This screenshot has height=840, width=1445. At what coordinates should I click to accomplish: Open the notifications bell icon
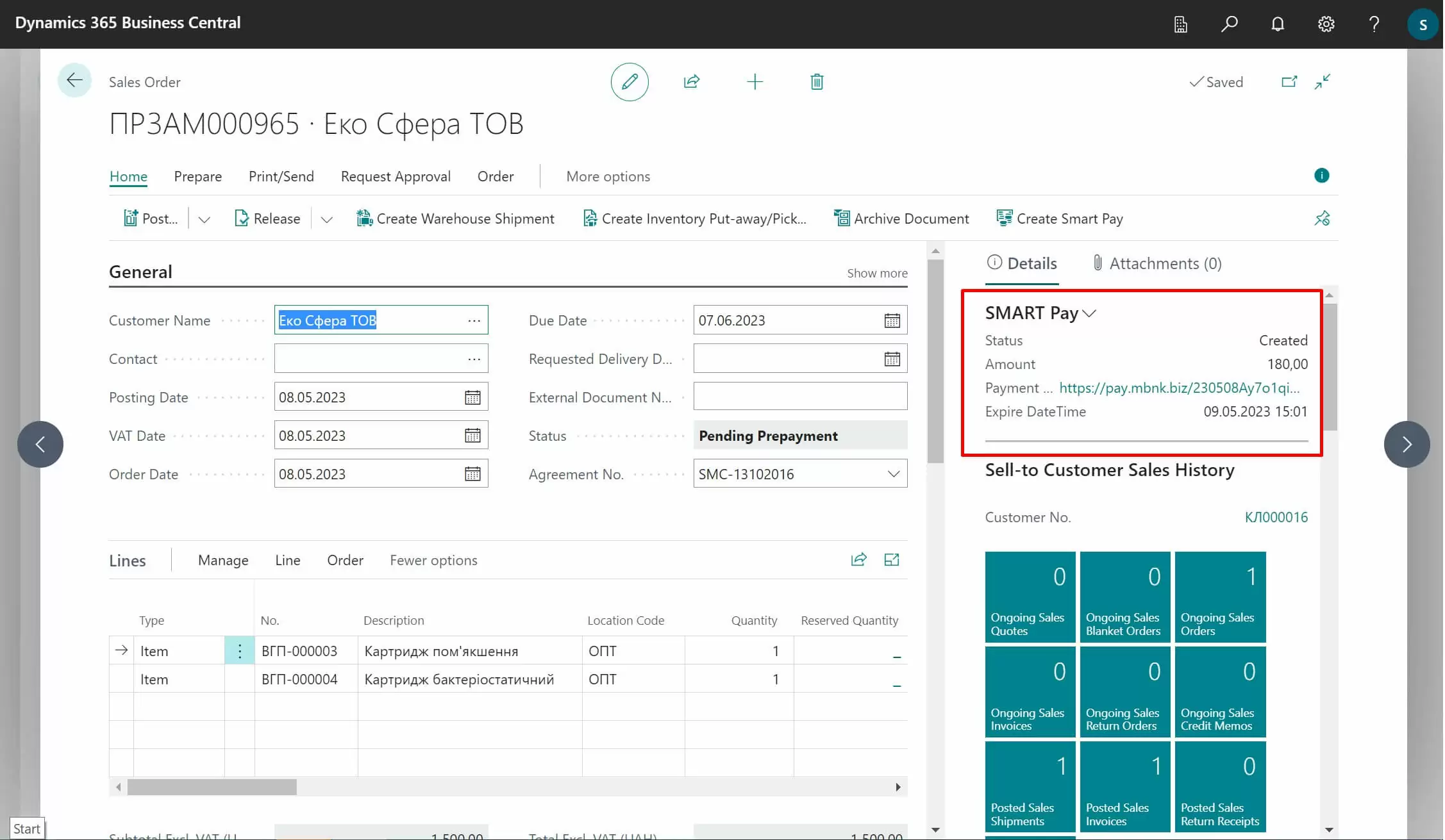1277,24
